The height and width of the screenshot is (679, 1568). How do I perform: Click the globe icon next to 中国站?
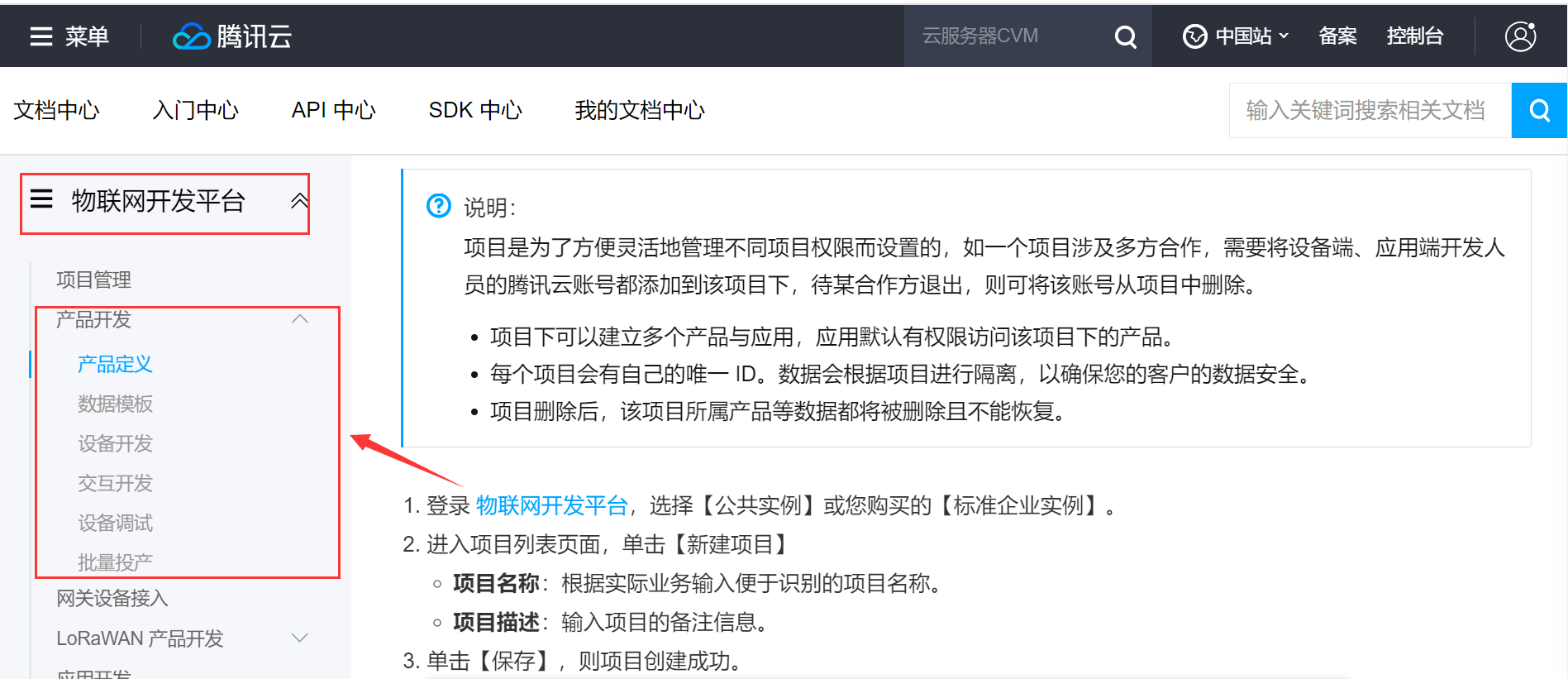(1194, 36)
